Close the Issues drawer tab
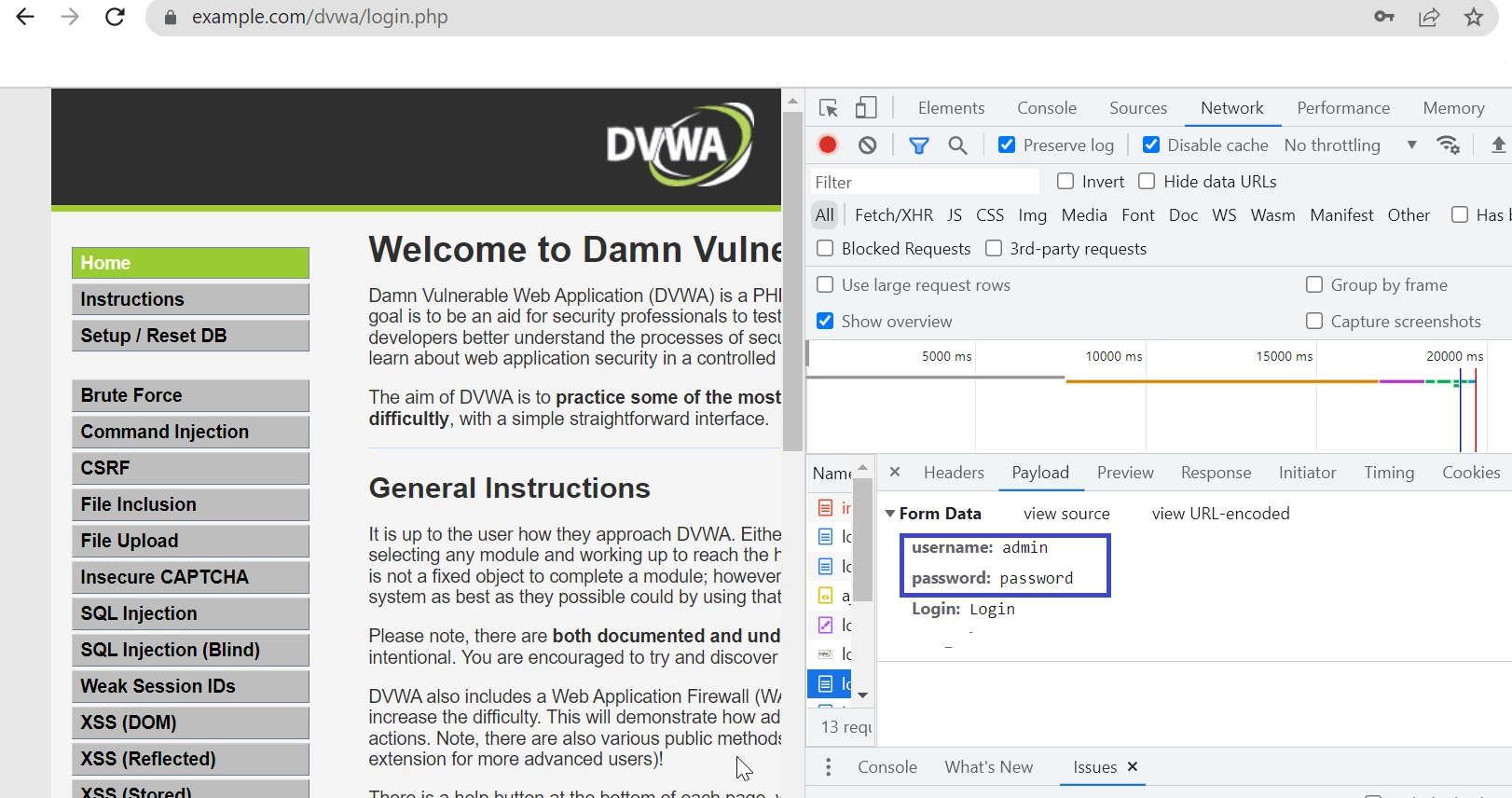This screenshot has width=1512, height=798. (x=1133, y=766)
